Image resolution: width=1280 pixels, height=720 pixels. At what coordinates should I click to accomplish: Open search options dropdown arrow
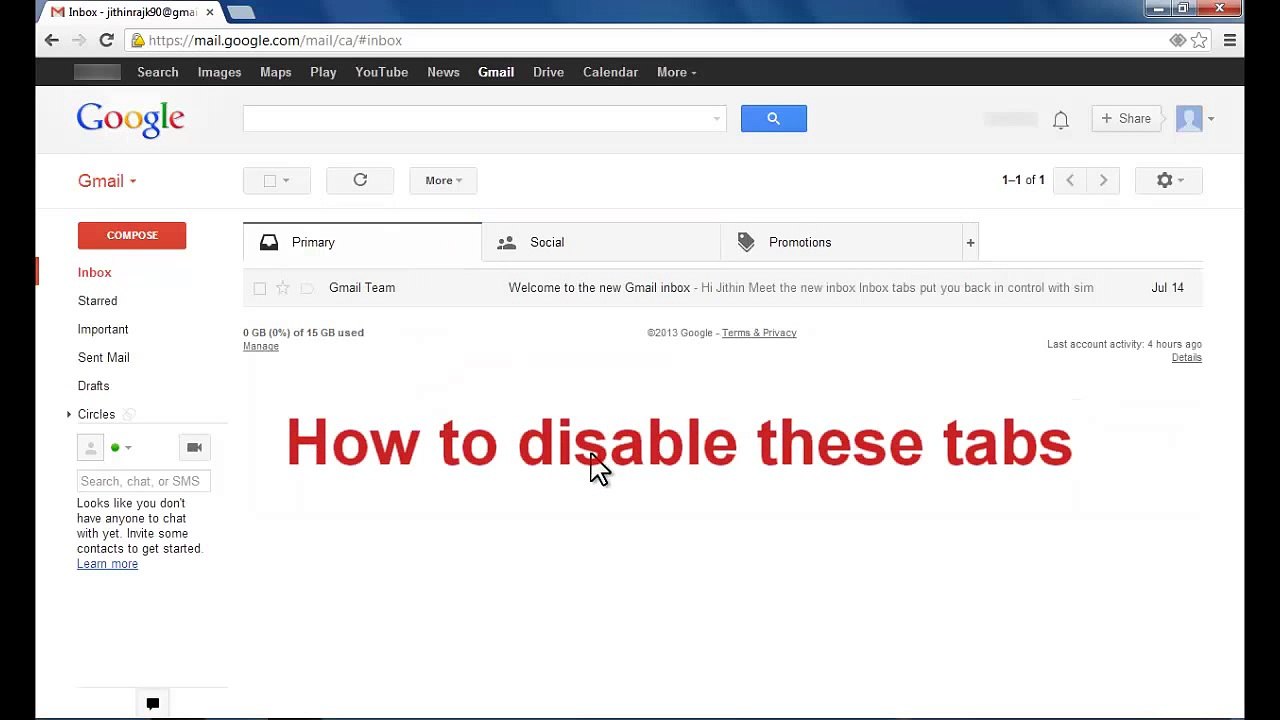716,119
